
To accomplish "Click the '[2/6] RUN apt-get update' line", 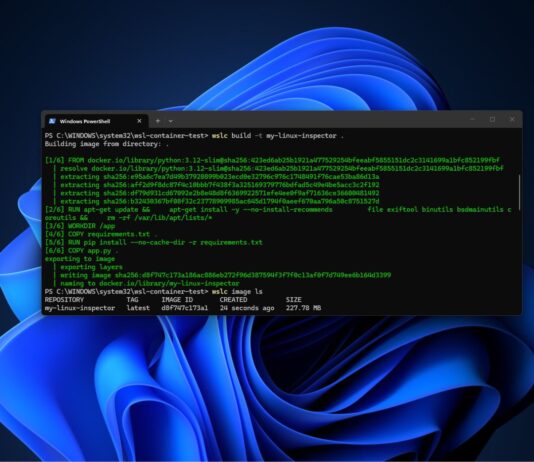I will pyautogui.click(x=278, y=213).
